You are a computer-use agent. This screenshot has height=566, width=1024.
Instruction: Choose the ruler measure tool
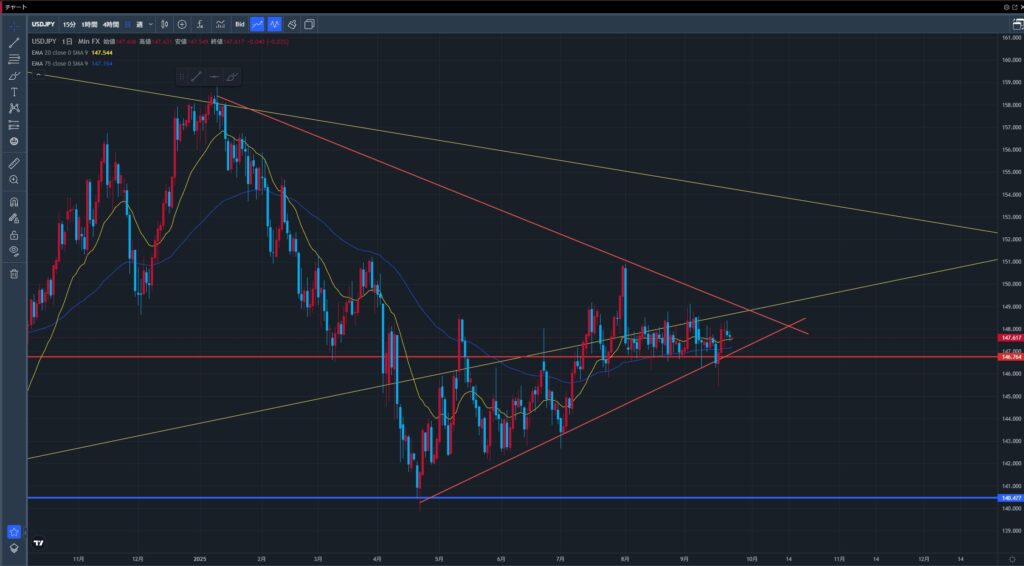point(14,162)
